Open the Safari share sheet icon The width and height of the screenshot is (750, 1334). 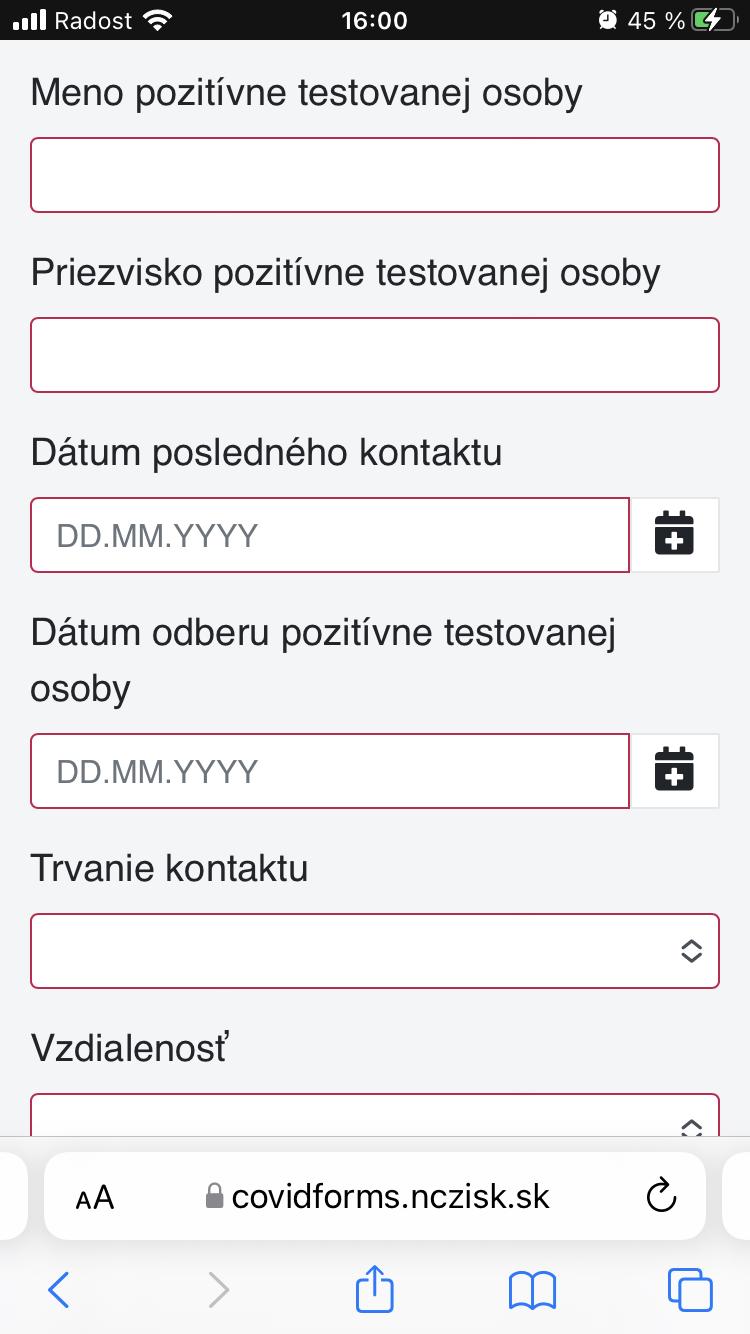tap(375, 1287)
